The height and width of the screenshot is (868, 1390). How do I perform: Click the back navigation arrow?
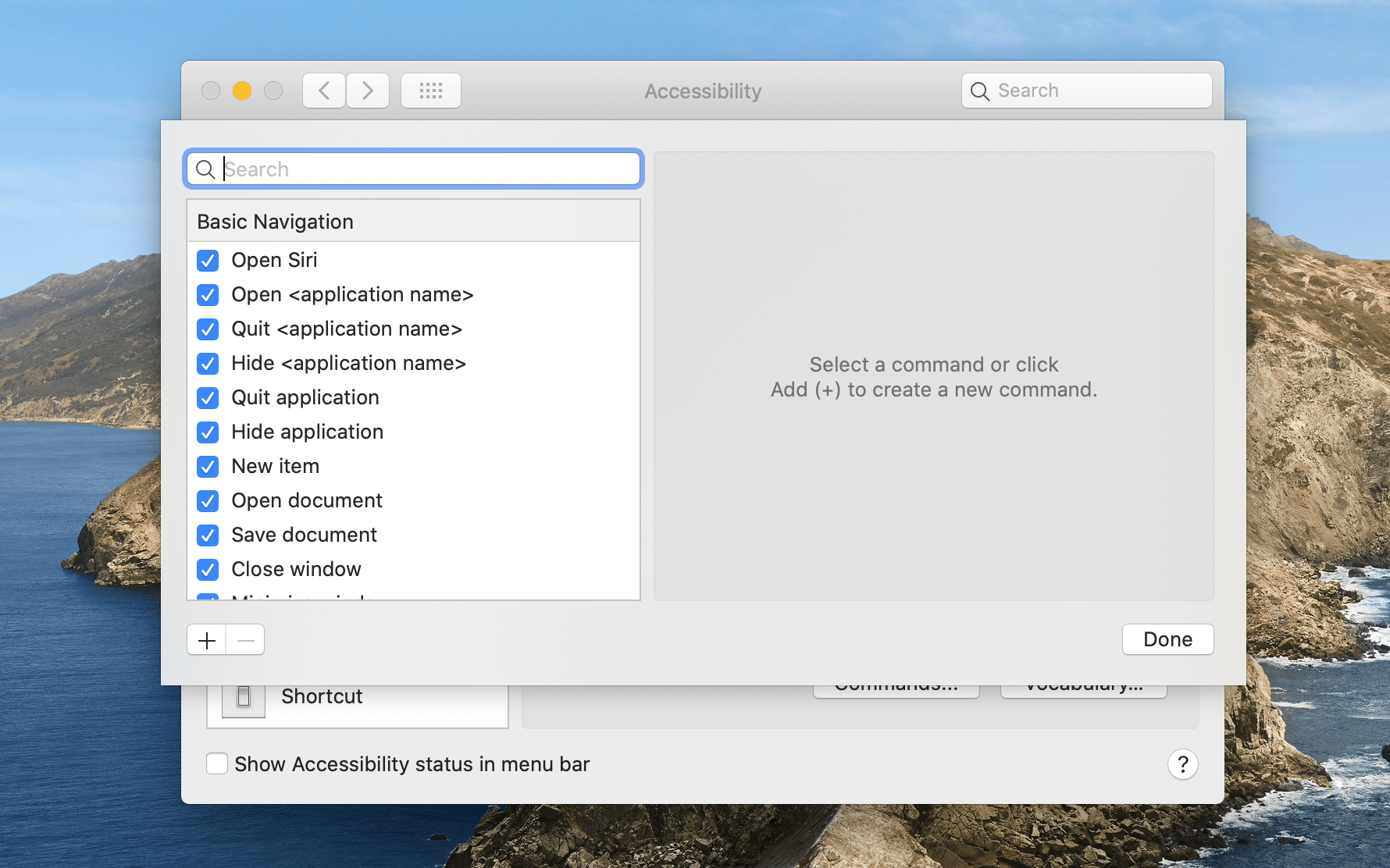click(323, 90)
